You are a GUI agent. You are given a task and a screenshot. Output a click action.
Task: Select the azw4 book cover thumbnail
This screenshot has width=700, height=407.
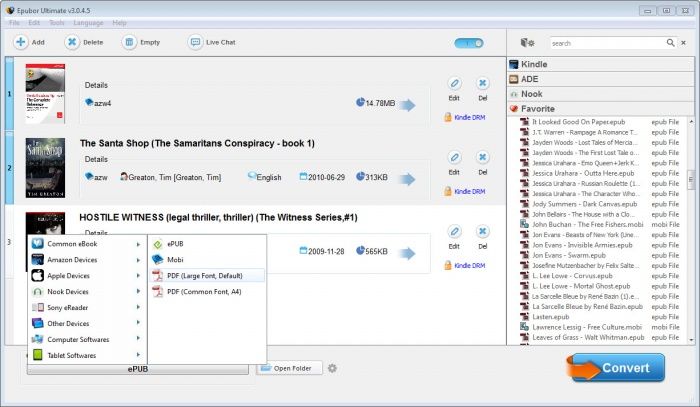pyautogui.click(x=45, y=94)
